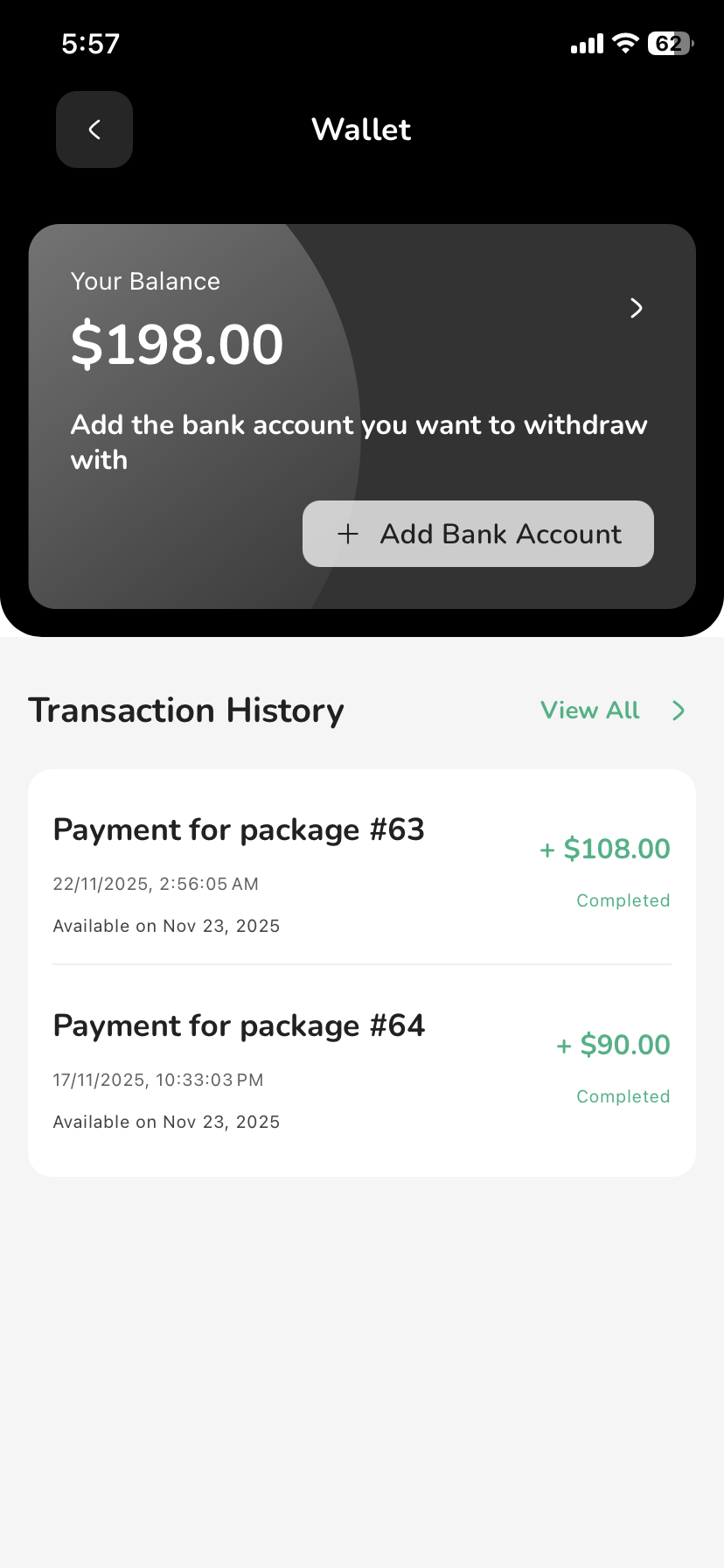
Task: Tap the 5:57 clock in status bar
Action: coord(91,44)
